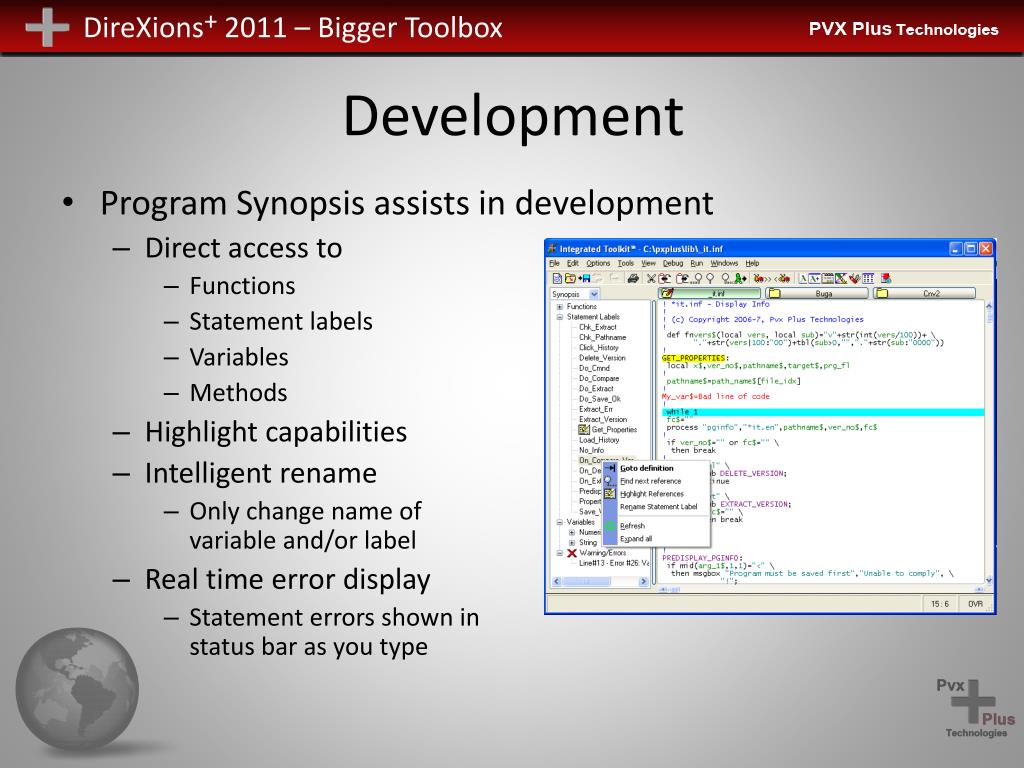Click synopsis panel horizontal scrollbar right arrow
The width and height of the screenshot is (1024, 768).
coord(643,581)
